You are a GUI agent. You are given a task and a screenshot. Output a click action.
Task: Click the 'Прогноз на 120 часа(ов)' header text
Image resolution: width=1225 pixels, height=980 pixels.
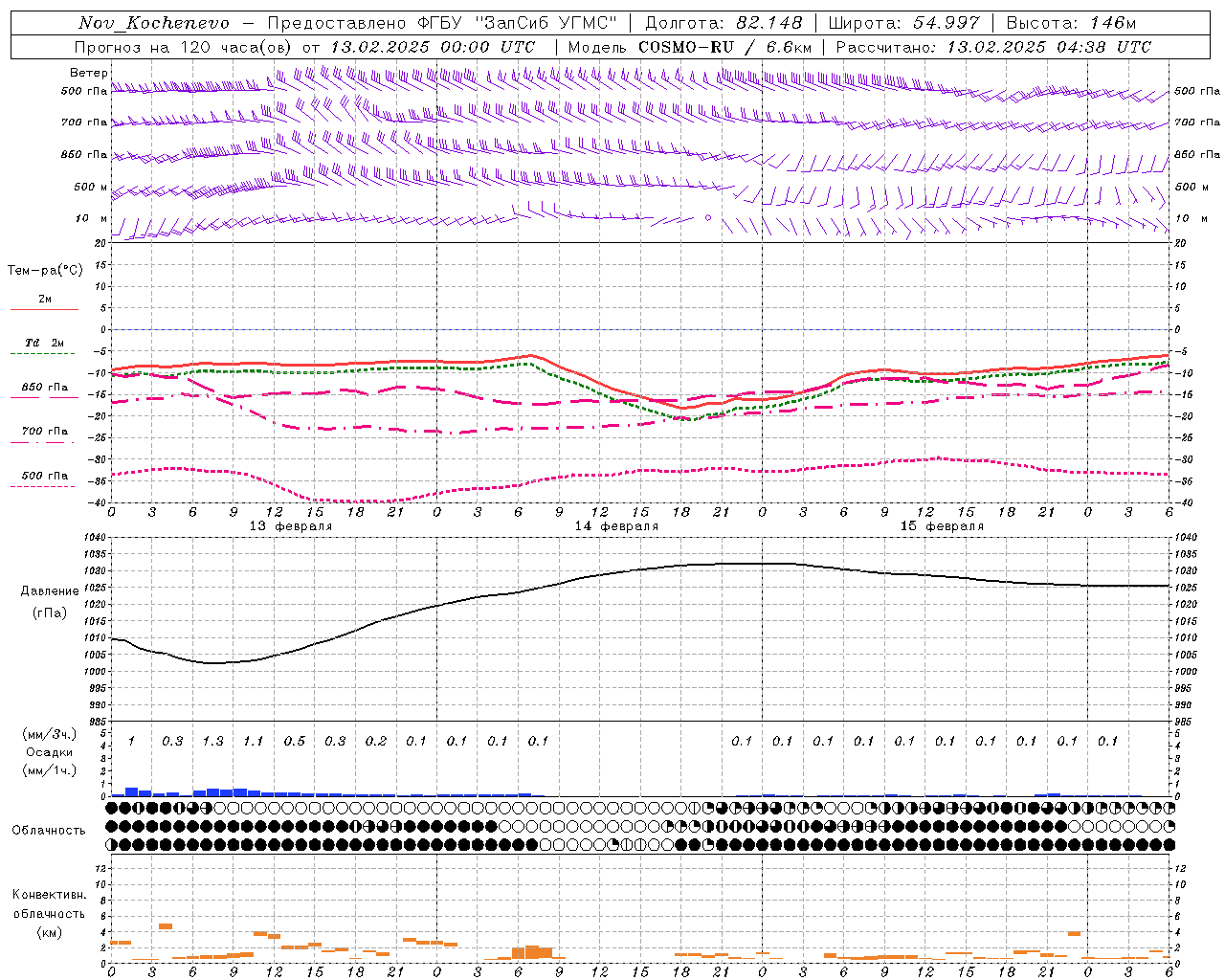click(185, 47)
